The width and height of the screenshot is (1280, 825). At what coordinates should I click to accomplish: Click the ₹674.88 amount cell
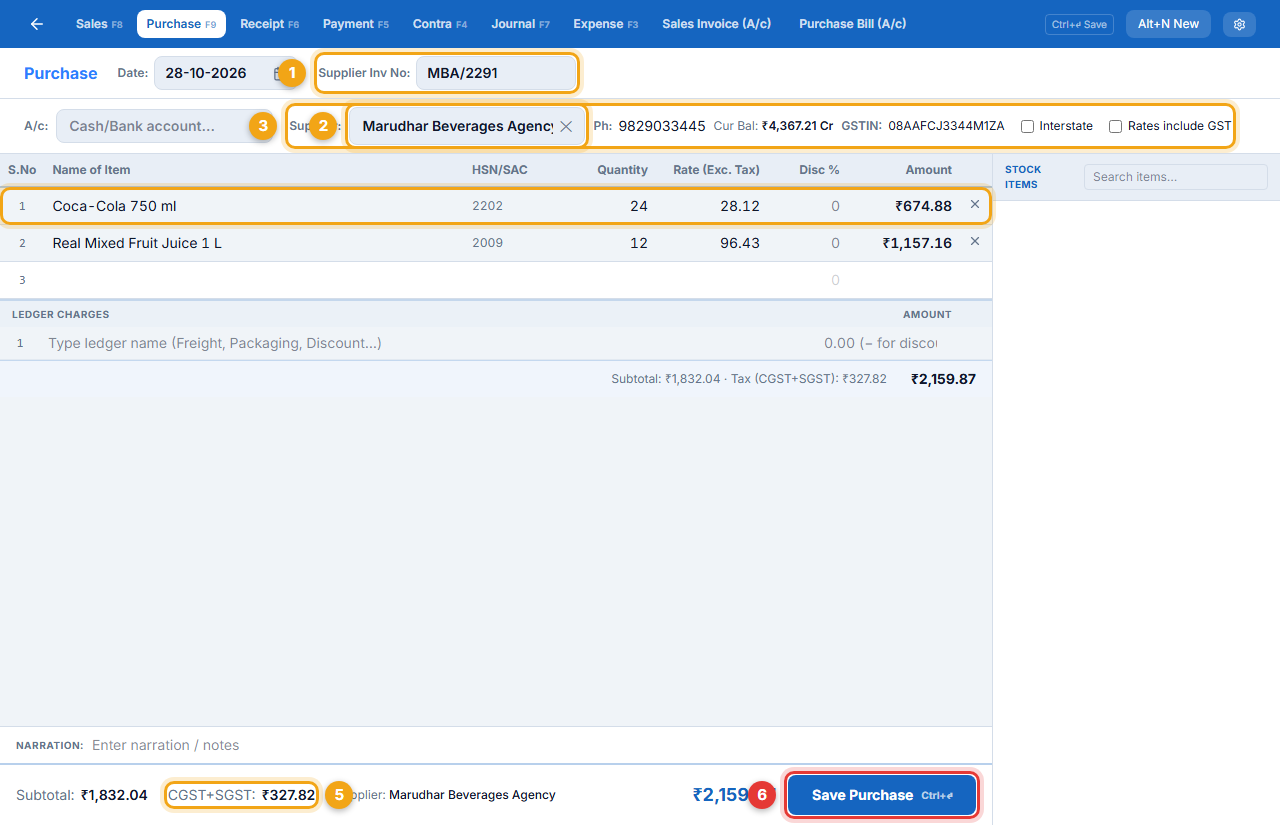[x=923, y=206]
